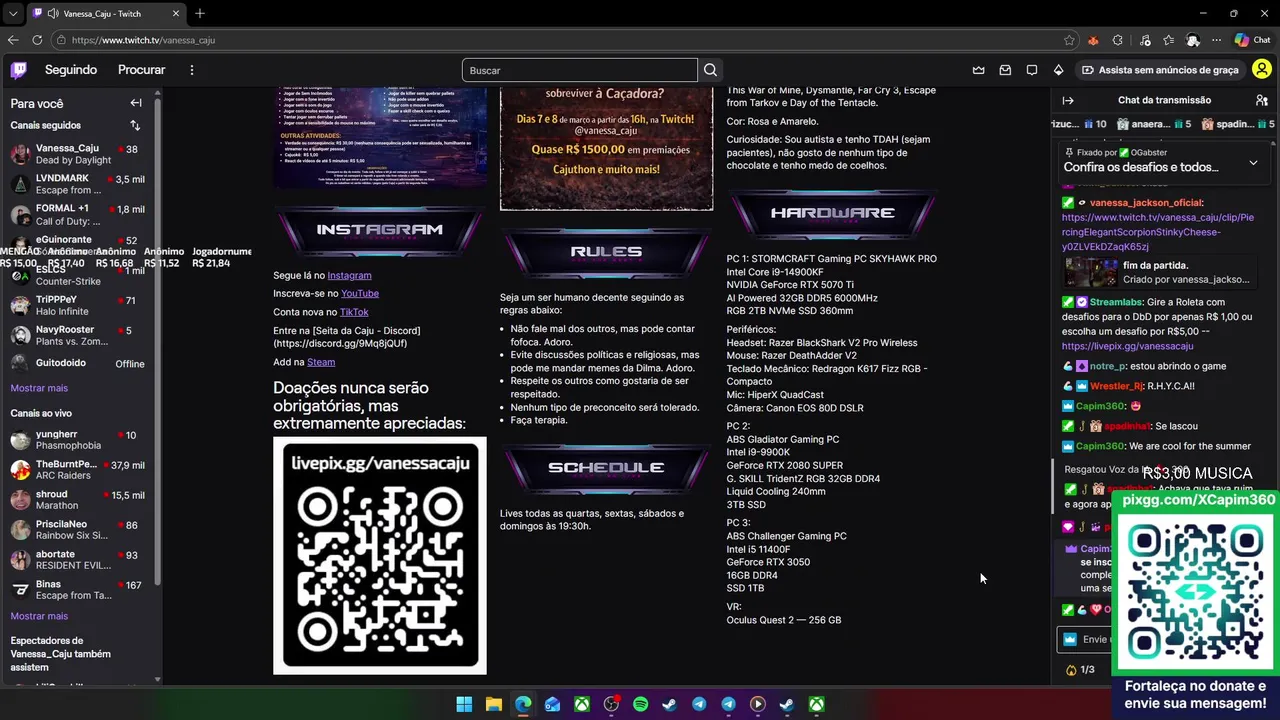
Task: Open Copilot Chat in Edge
Action: pos(1253,40)
